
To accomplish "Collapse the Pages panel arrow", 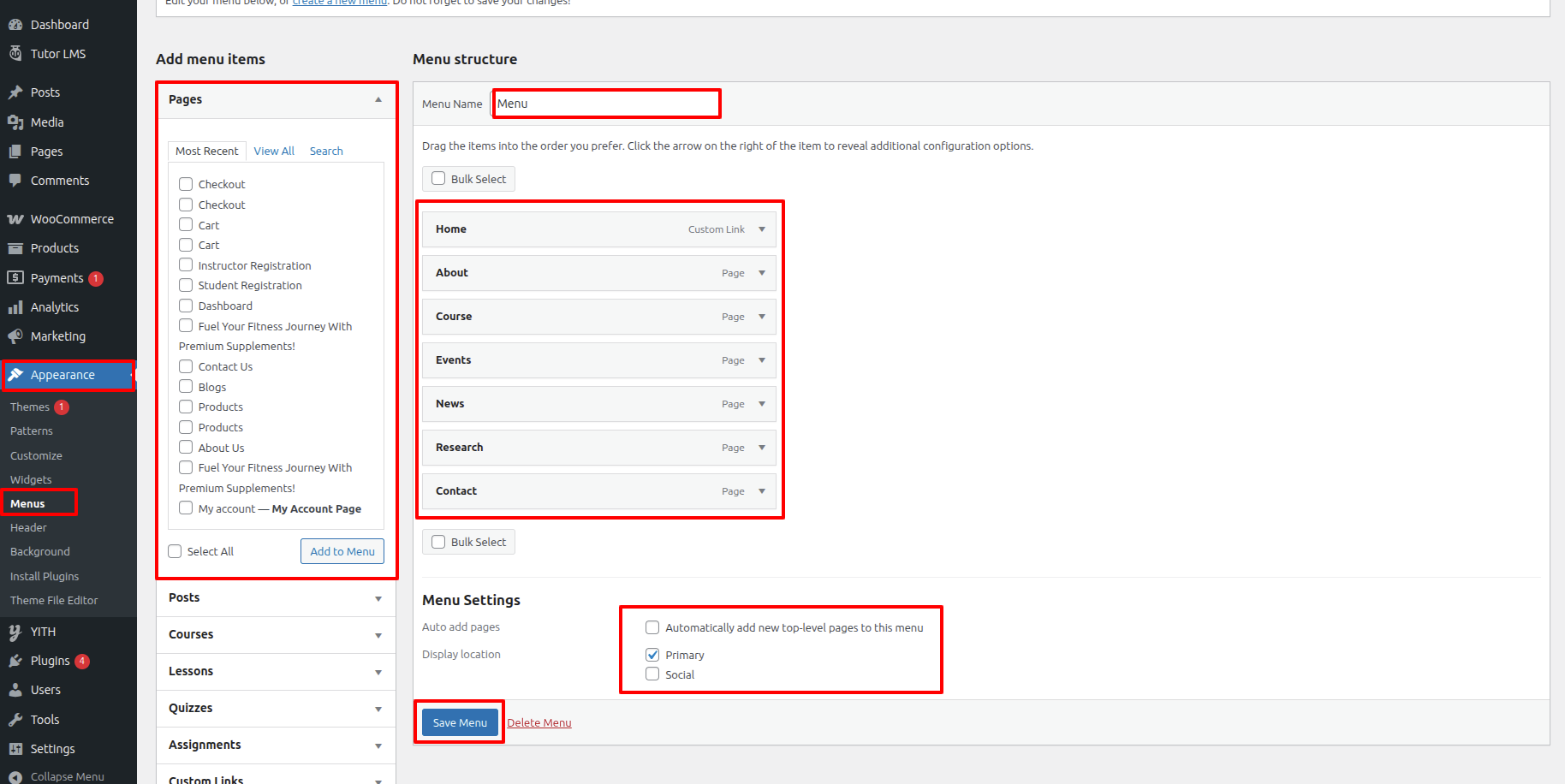I will coord(378,100).
